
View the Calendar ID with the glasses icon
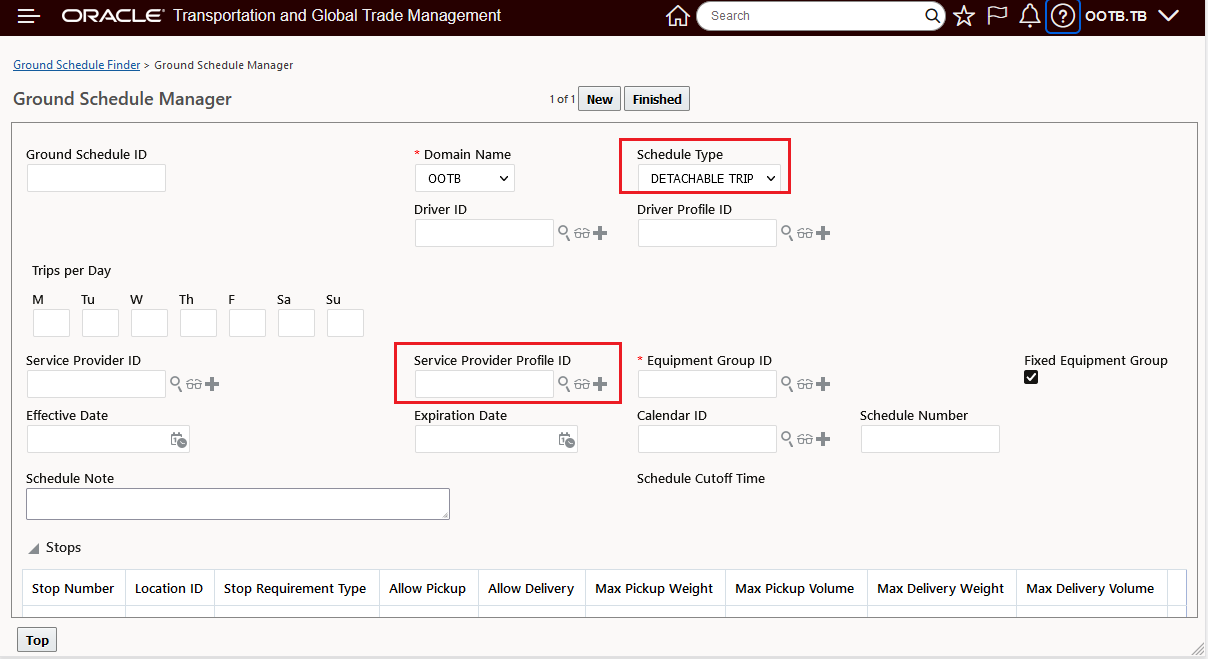pos(805,439)
